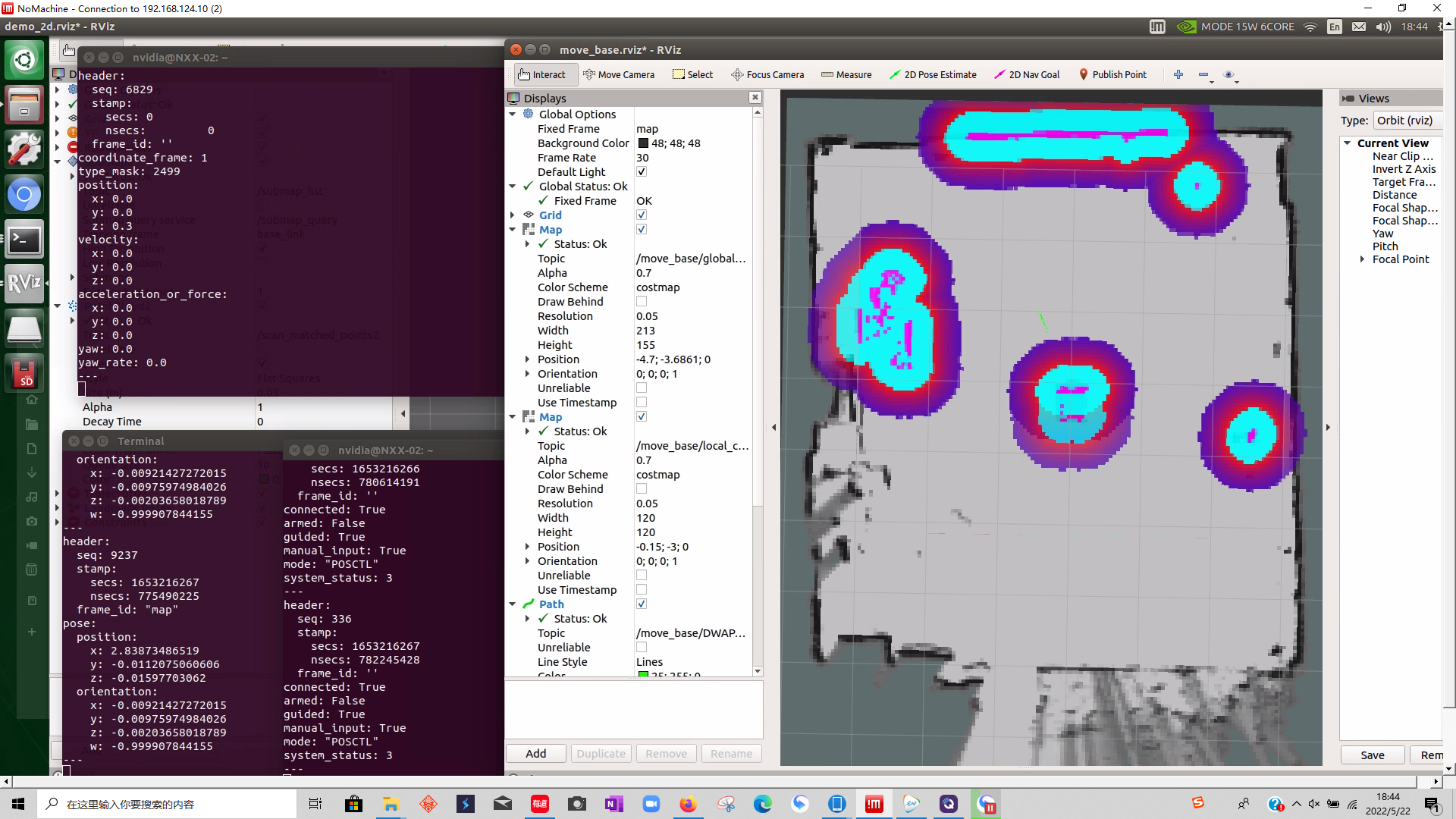The height and width of the screenshot is (819, 1456).
Task: Open Terminal from the dock
Action: pyautogui.click(x=24, y=240)
